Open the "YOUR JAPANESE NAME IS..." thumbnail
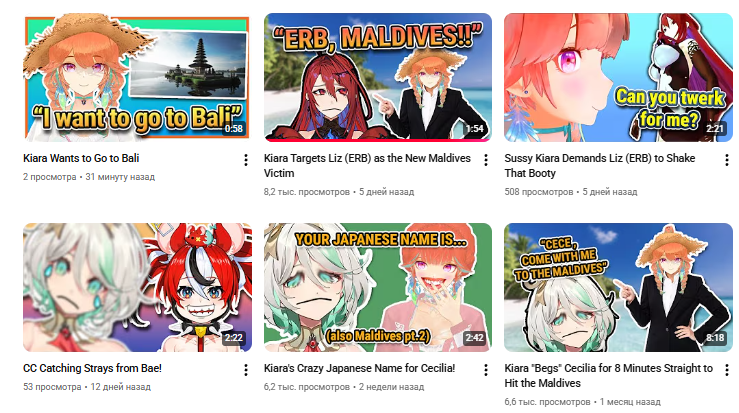Viewport: 739px width, 413px height. click(378, 287)
